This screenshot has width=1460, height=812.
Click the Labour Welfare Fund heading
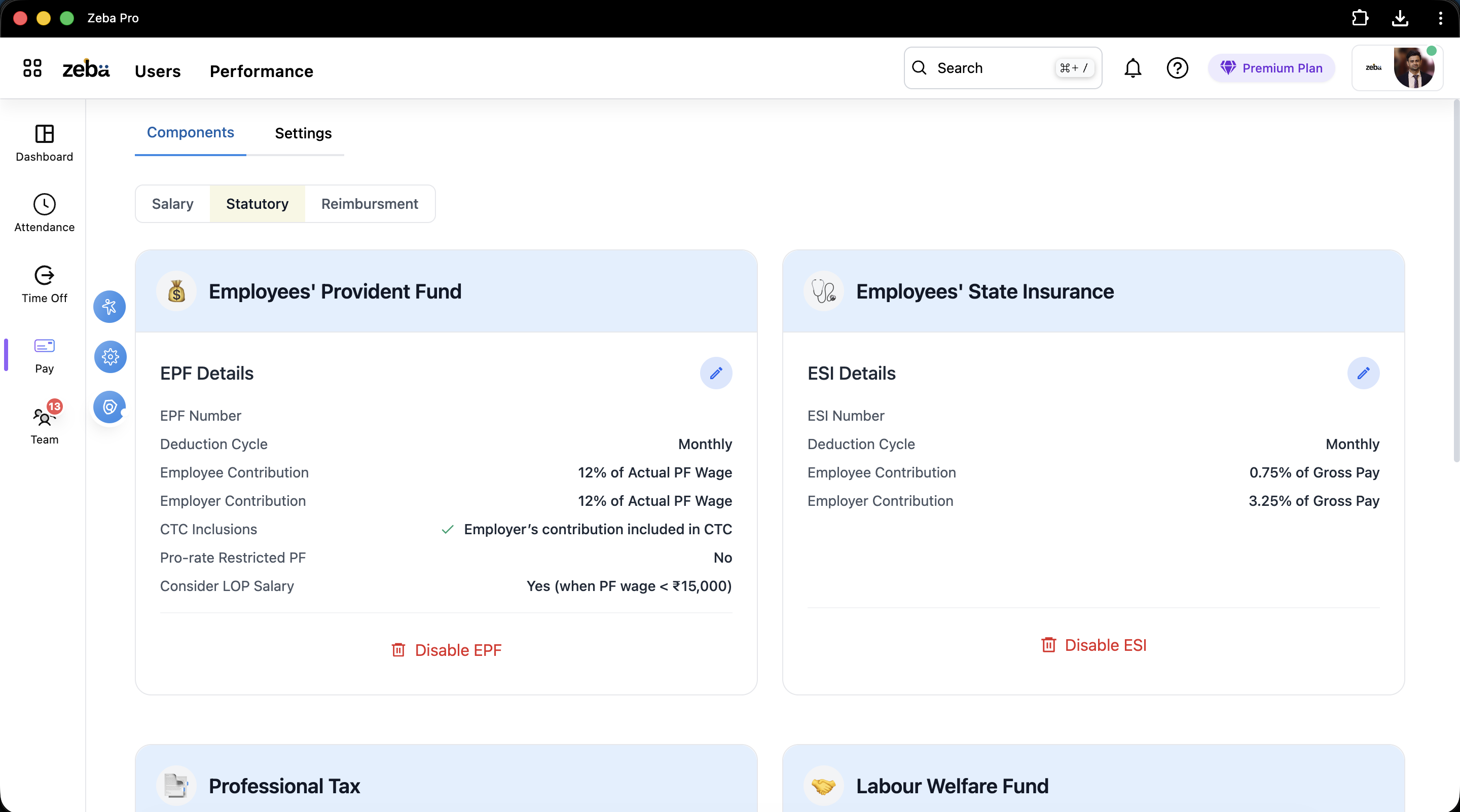click(952, 786)
